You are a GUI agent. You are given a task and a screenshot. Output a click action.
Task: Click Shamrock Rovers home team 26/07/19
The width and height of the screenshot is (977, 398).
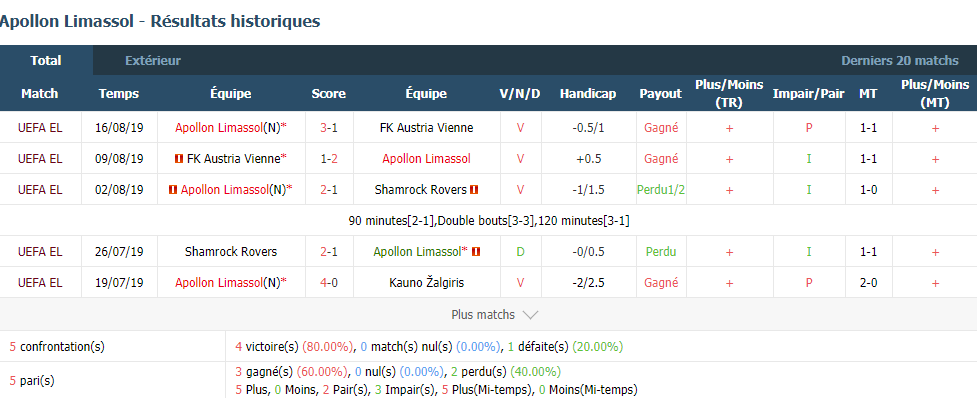point(231,252)
